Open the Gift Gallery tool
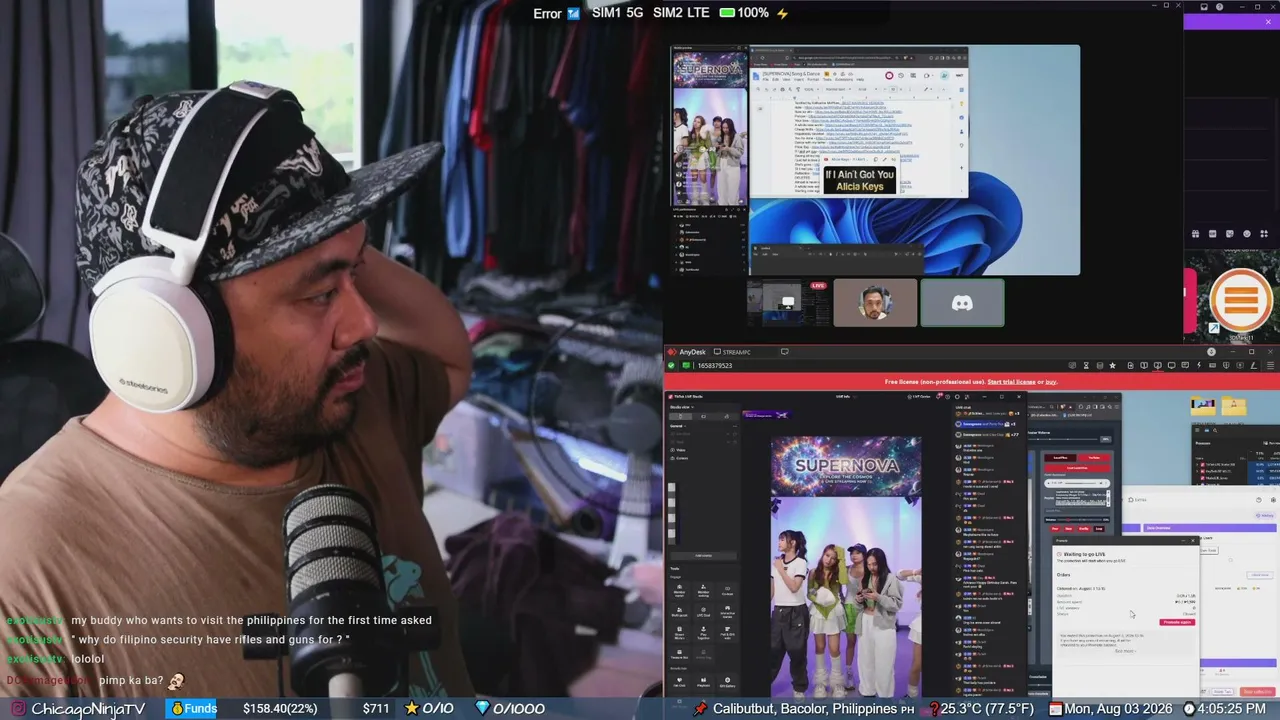This screenshot has height=720, width=1280. point(728,681)
